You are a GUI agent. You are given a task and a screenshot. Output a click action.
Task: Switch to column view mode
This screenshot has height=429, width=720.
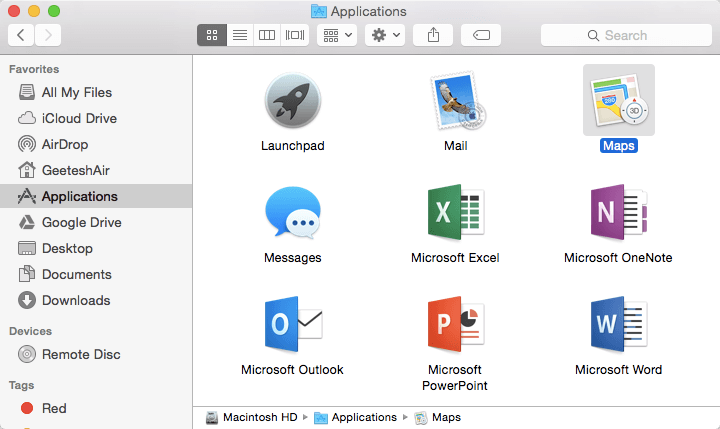[267, 35]
